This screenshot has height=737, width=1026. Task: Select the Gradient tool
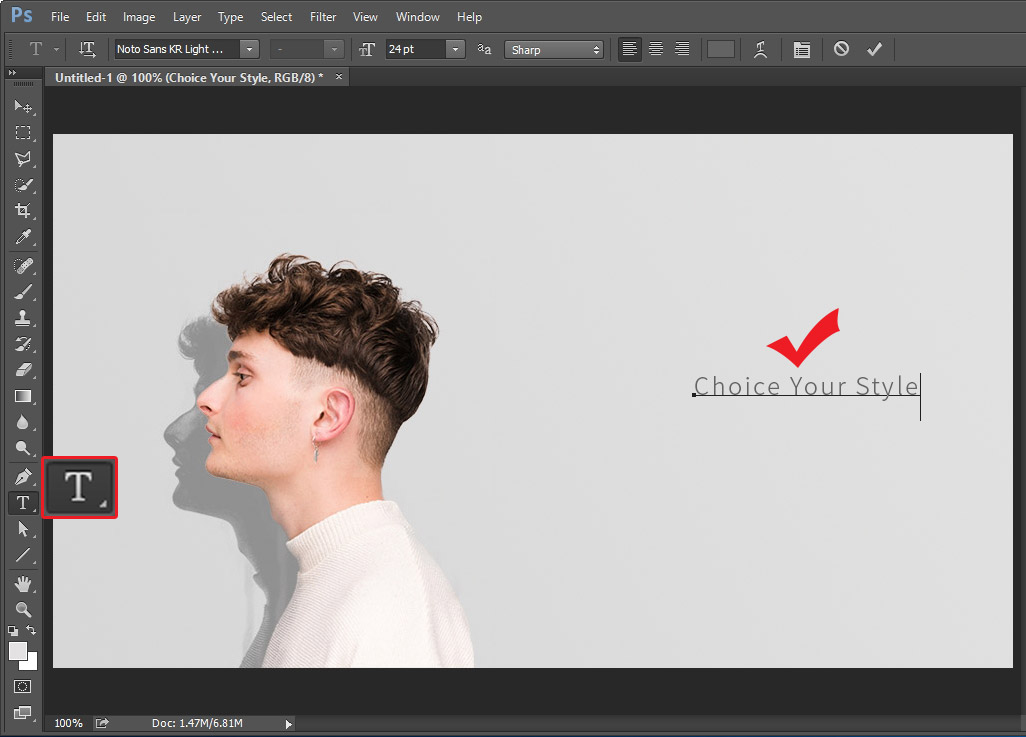click(23, 396)
